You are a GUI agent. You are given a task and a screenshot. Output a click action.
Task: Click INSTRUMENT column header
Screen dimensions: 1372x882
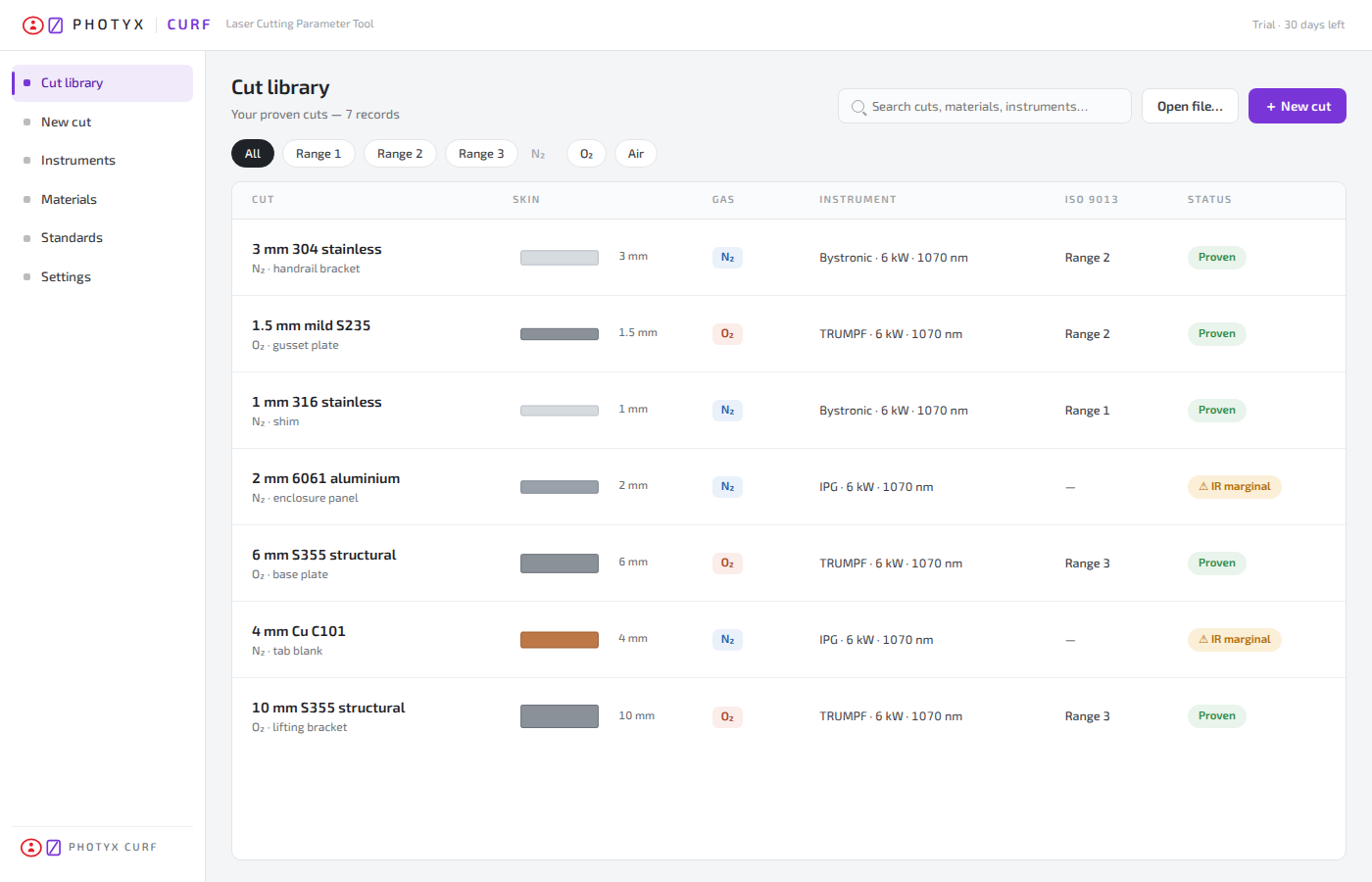click(857, 200)
